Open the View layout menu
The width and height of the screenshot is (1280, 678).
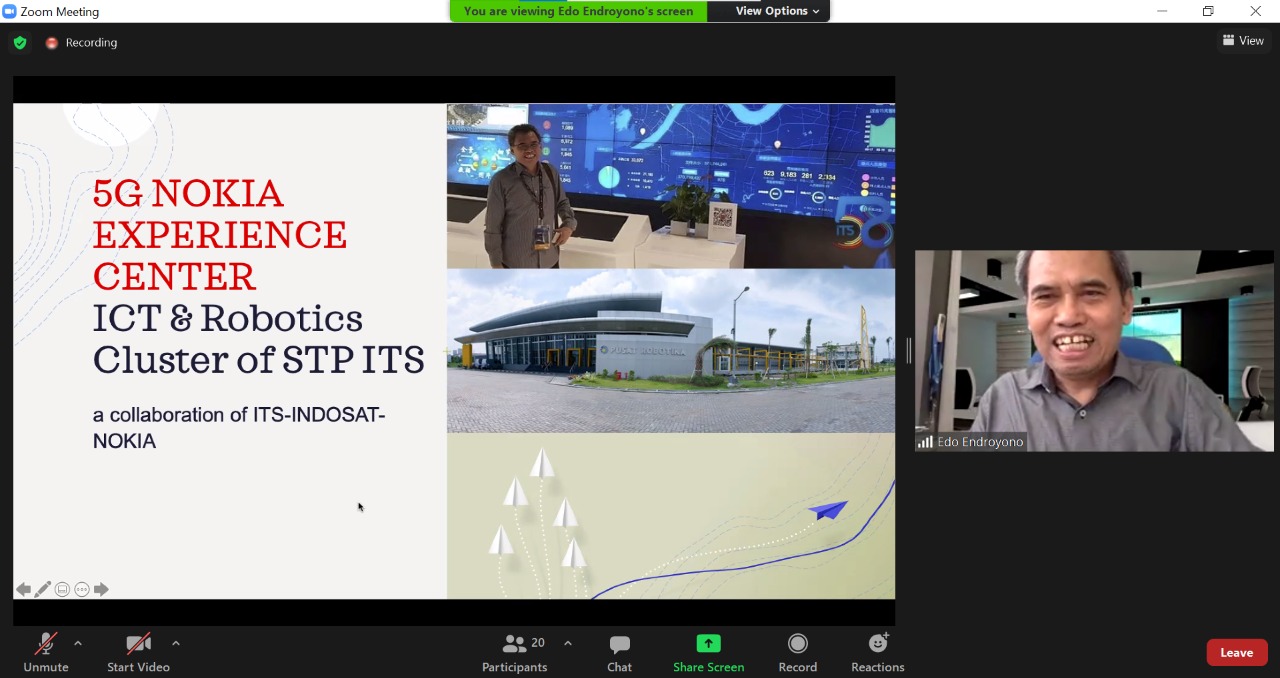click(1242, 41)
